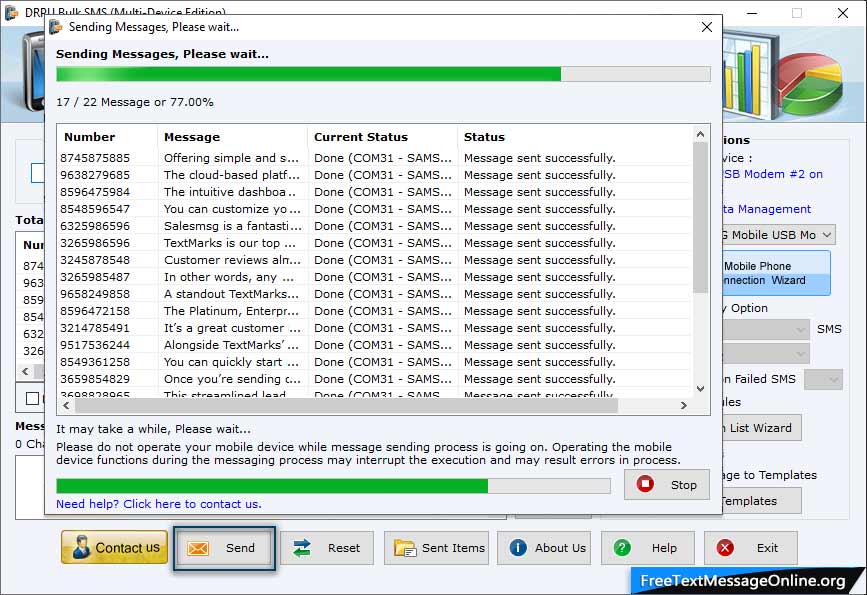Click the Reset button
This screenshot has height=595, width=867.
pos(327,548)
